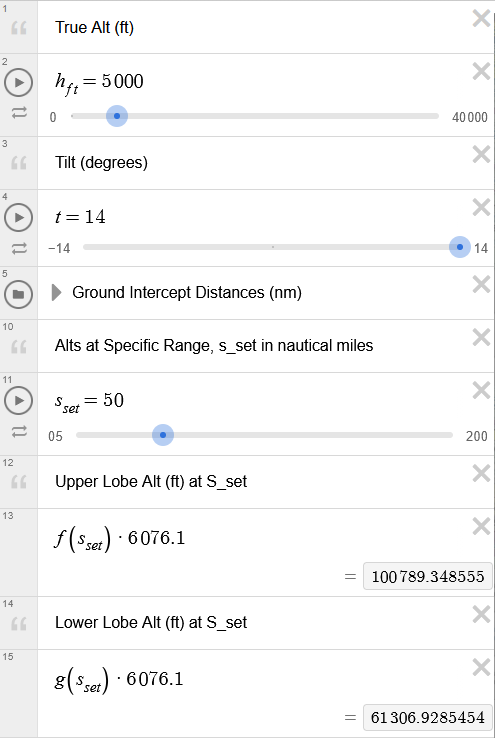Edit the t slider minimum value −14
This screenshot has width=495, height=738.
coord(59,248)
